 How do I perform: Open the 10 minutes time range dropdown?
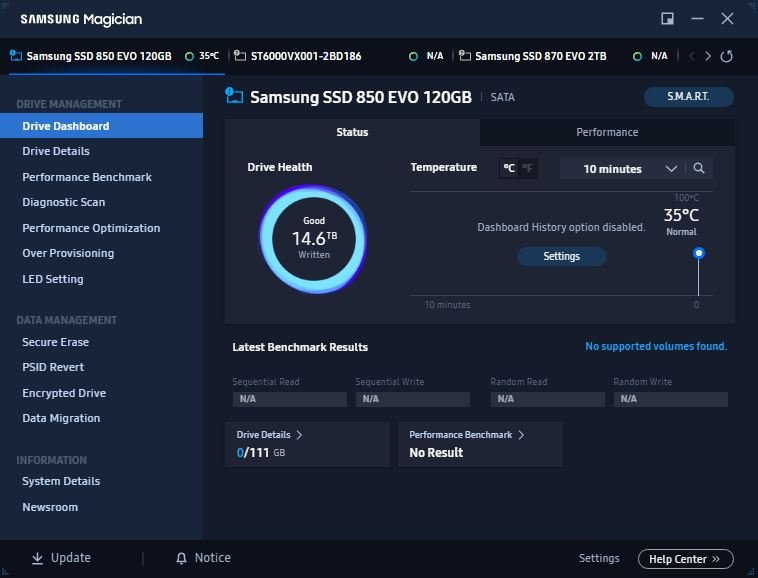(x=622, y=169)
